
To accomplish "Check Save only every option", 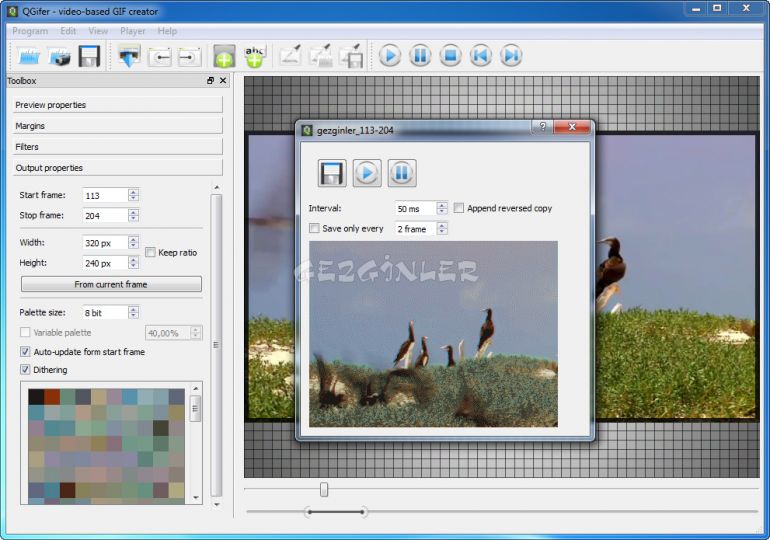I will pyautogui.click(x=314, y=228).
